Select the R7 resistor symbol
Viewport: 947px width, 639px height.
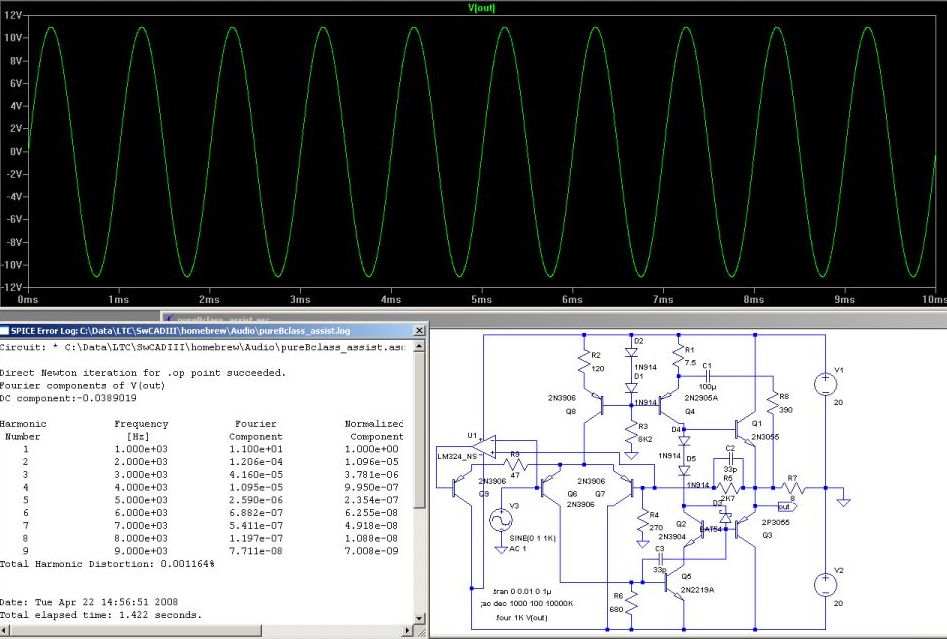pyautogui.click(x=793, y=489)
